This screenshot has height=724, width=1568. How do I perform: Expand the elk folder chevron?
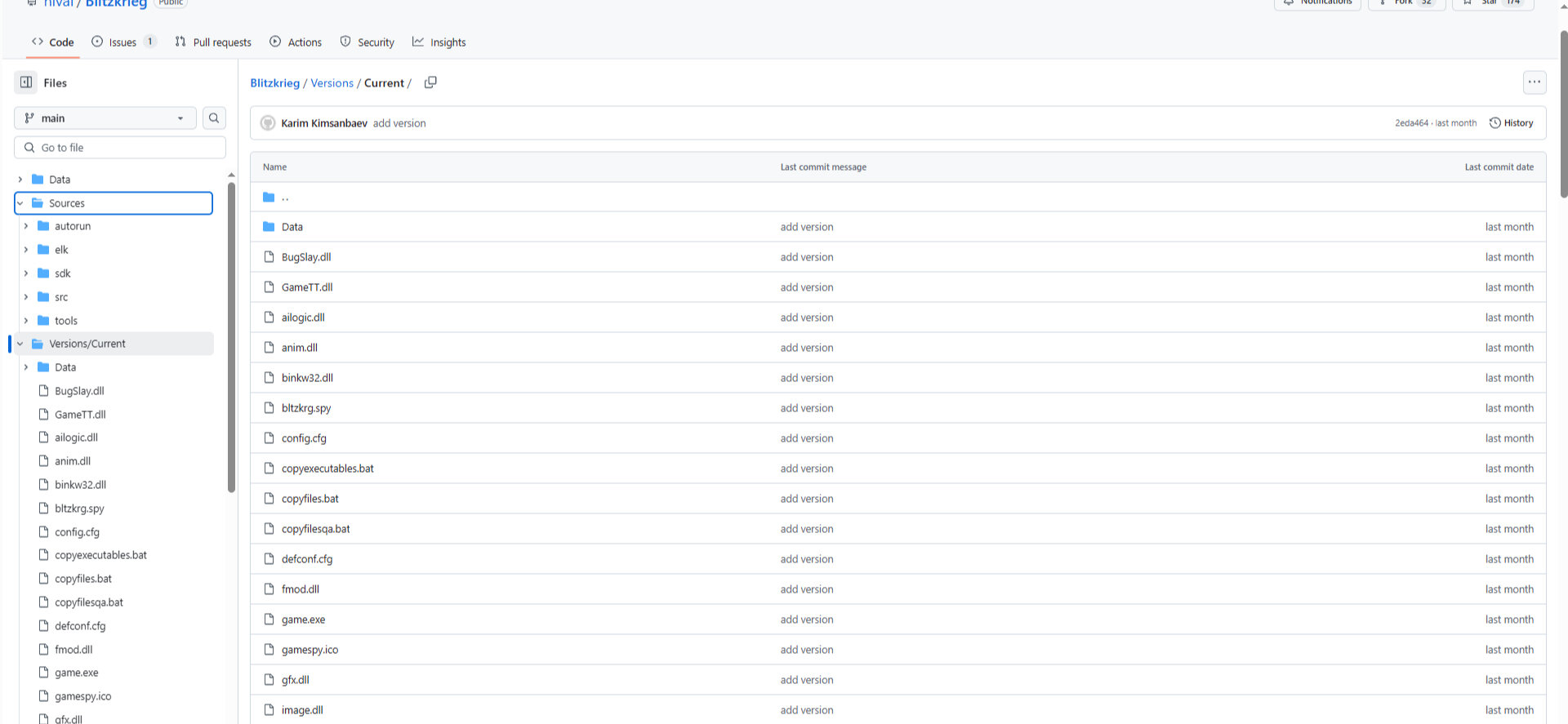tap(26, 250)
